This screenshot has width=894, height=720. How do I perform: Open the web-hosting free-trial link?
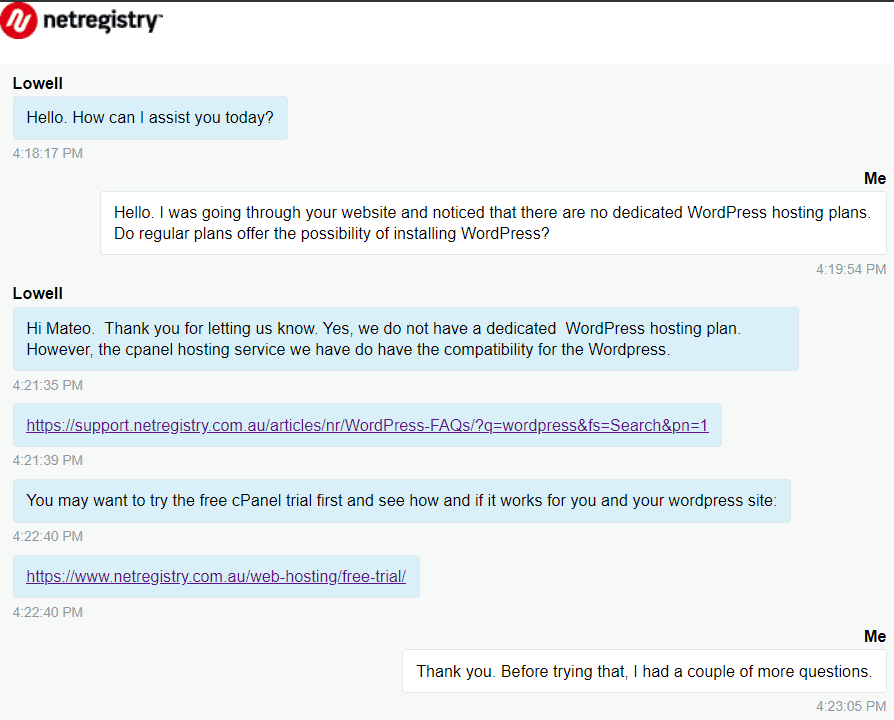coord(216,576)
